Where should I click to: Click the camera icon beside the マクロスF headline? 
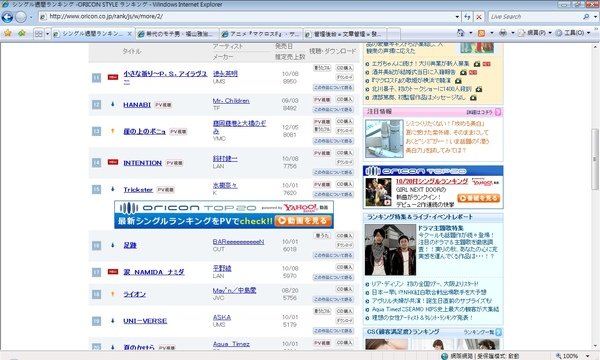pyautogui.click(x=458, y=81)
